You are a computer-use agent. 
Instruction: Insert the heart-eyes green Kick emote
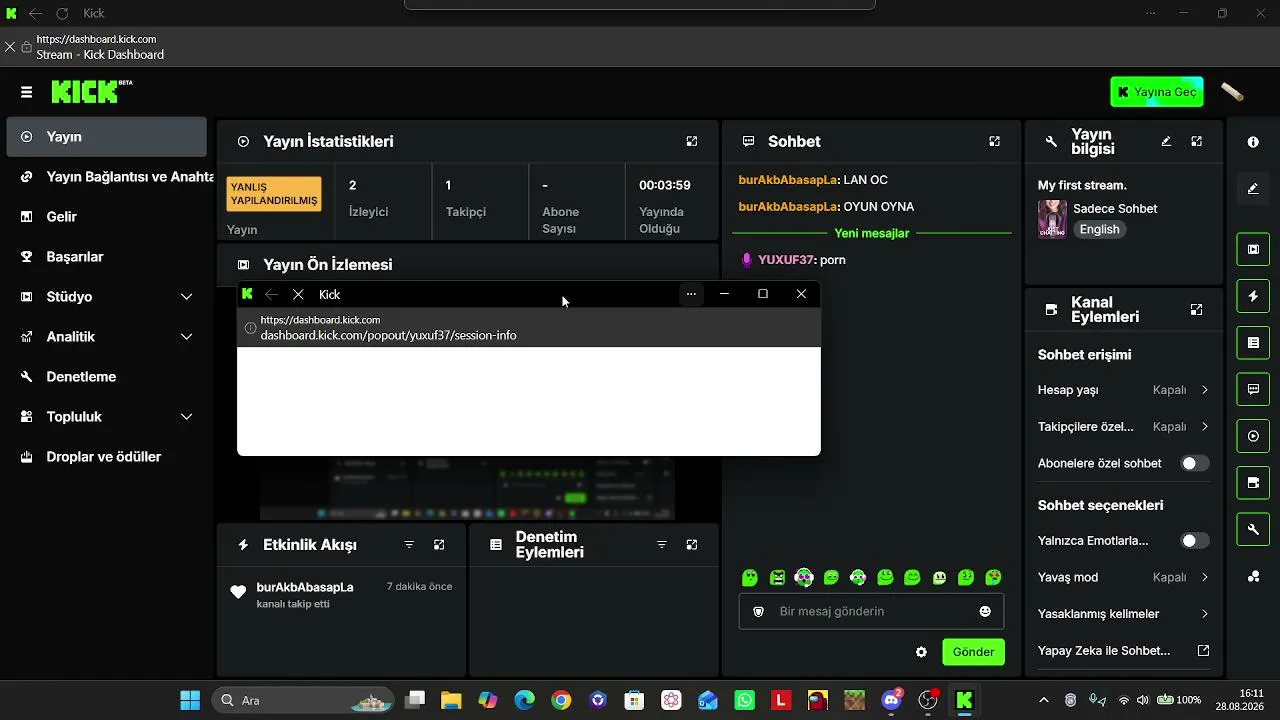pyautogui.click(x=993, y=577)
